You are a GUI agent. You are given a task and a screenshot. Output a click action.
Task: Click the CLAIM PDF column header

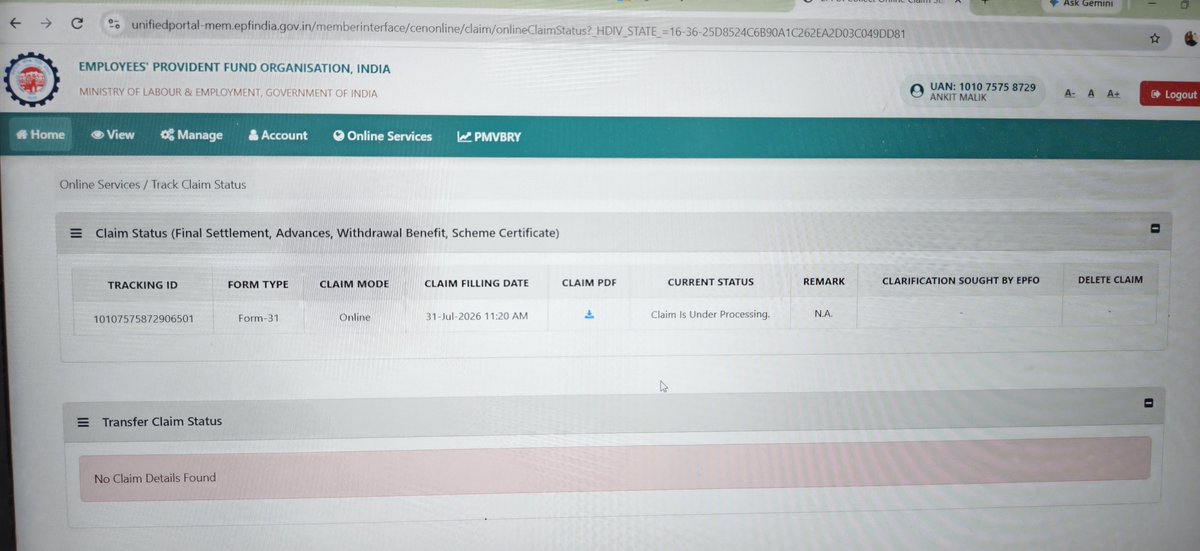[x=589, y=283]
